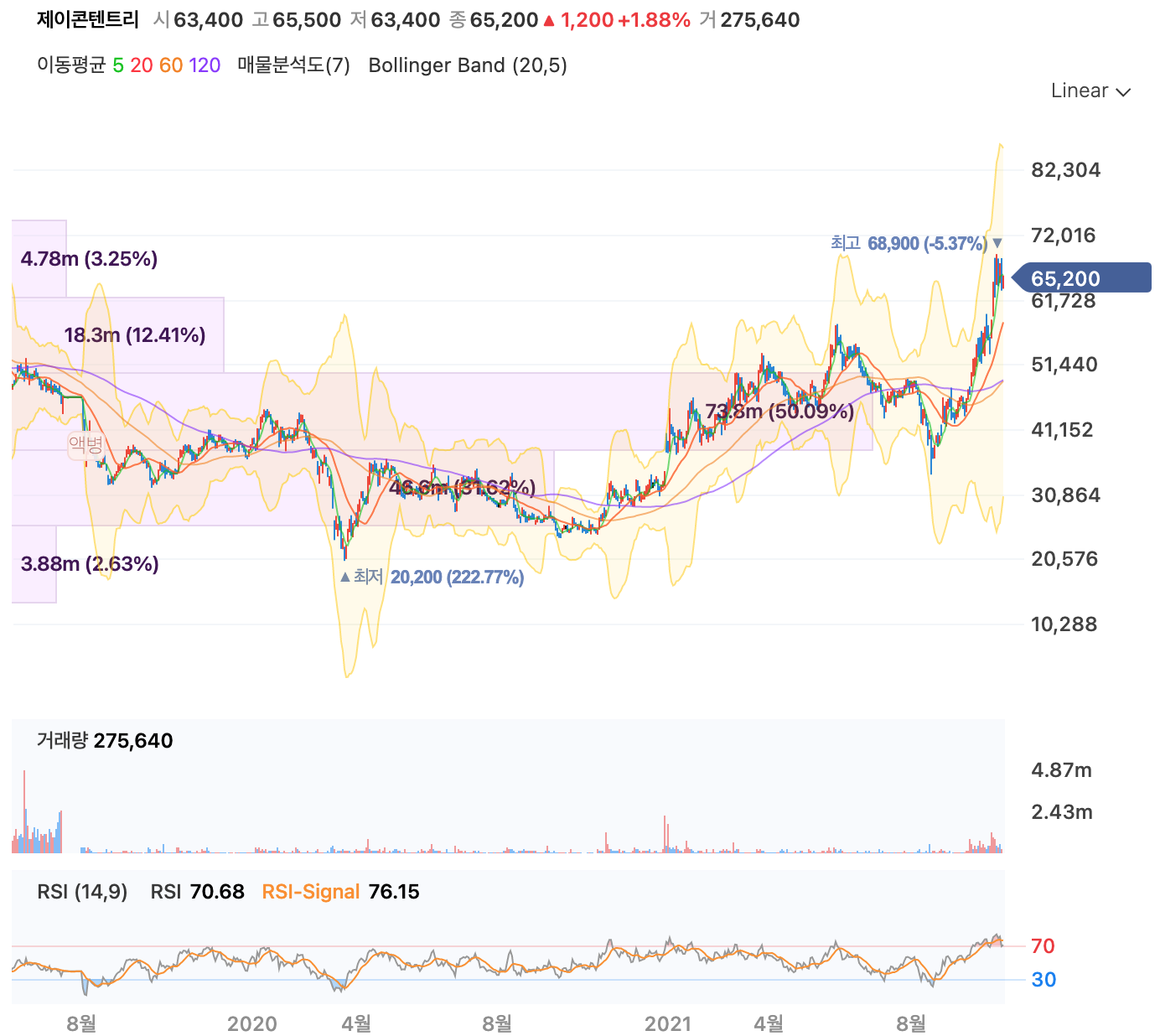
Task: Click the RSI 70 overbought level label
Action: (1043, 946)
